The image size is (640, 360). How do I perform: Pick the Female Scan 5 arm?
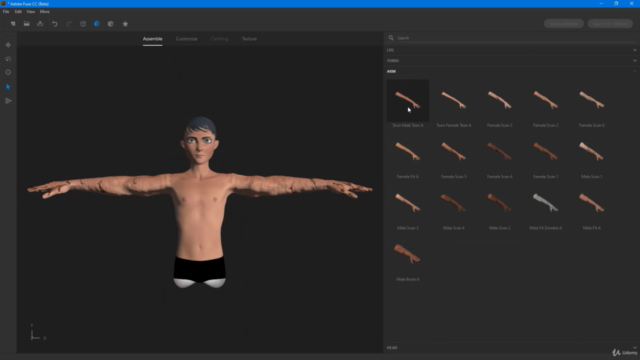(x=454, y=152)
